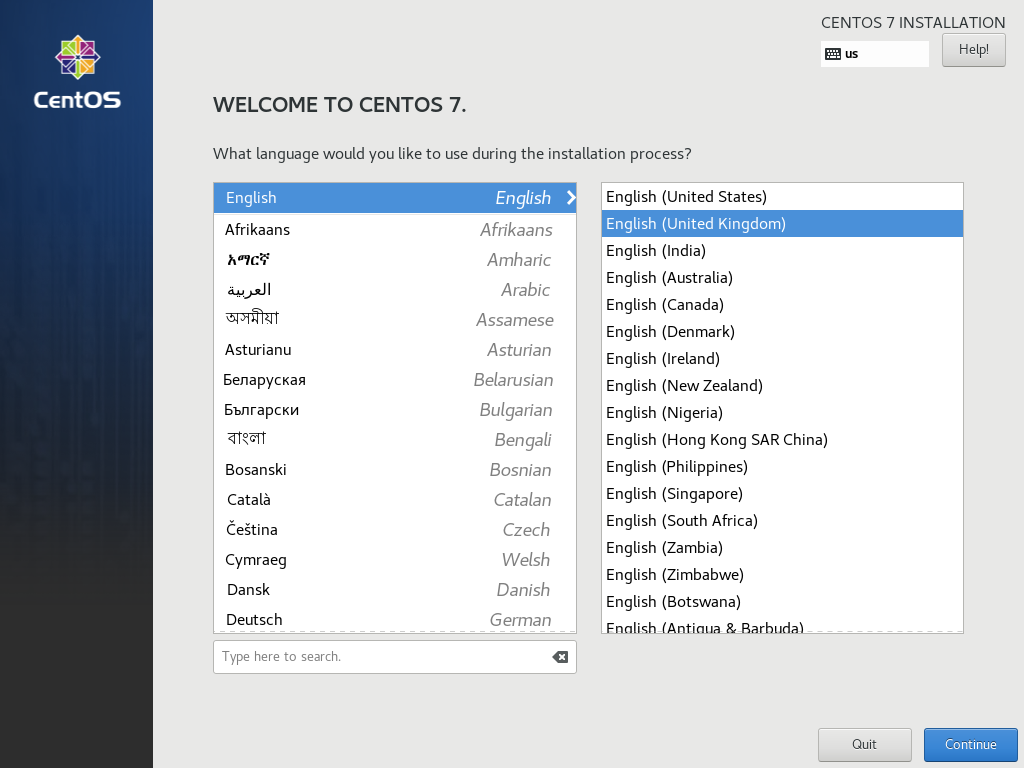Select the Belarusian language row
The image size is (1024, 768).
(x=394, y=380)
